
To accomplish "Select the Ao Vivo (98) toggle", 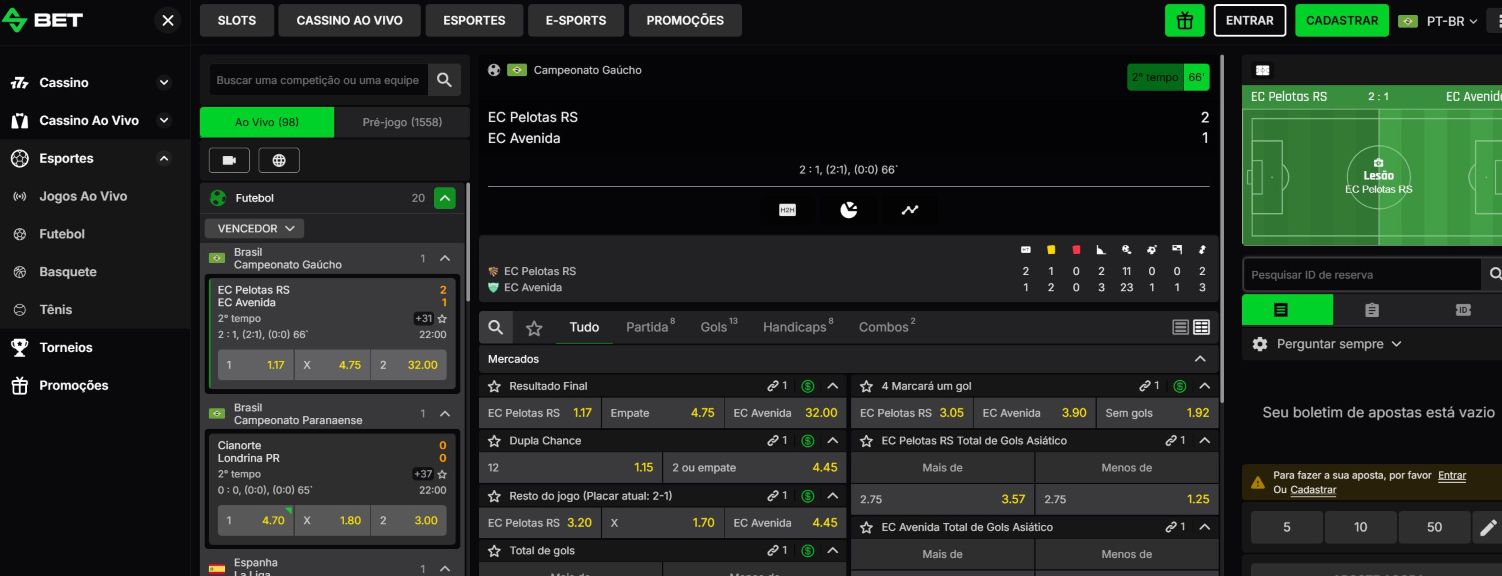I will (x=267, y=122).
